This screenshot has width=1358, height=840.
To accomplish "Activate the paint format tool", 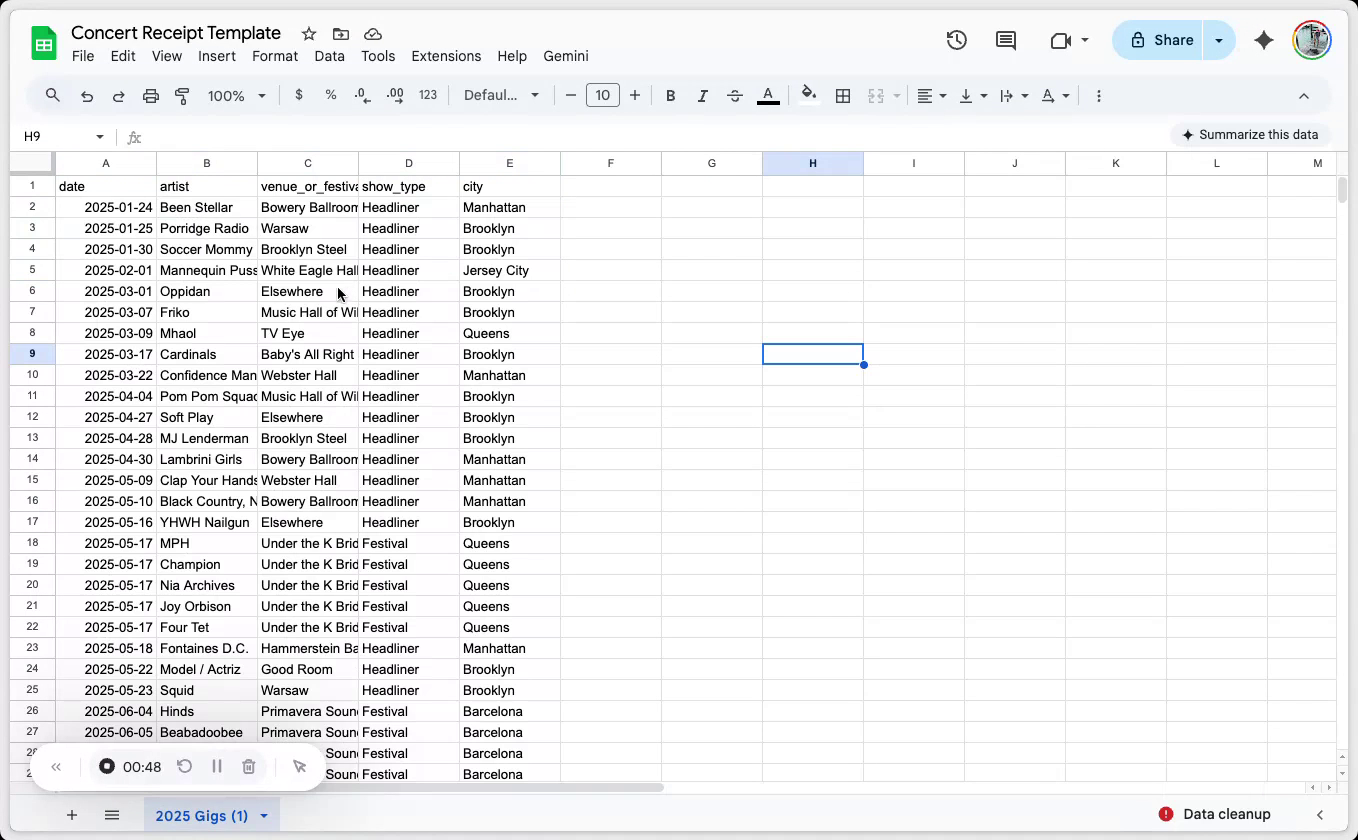I will (x=182, y=96).
